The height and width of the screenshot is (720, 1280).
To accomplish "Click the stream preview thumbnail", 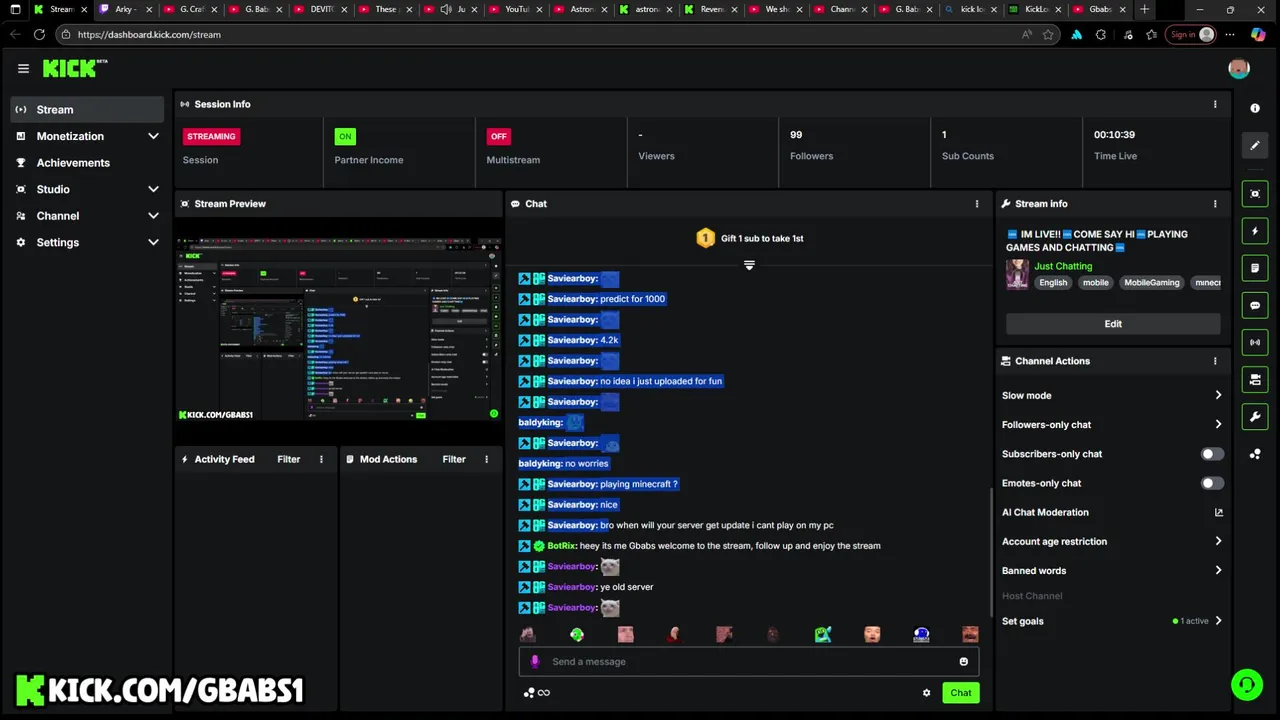I will 338,328.
